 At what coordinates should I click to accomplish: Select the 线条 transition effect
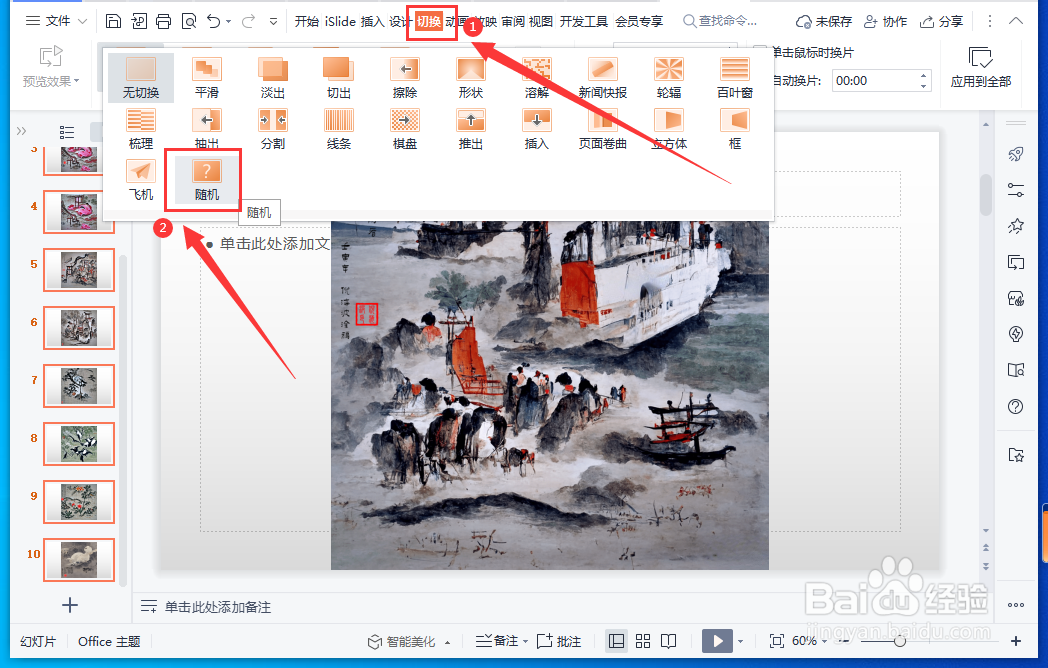coord(338,129)
